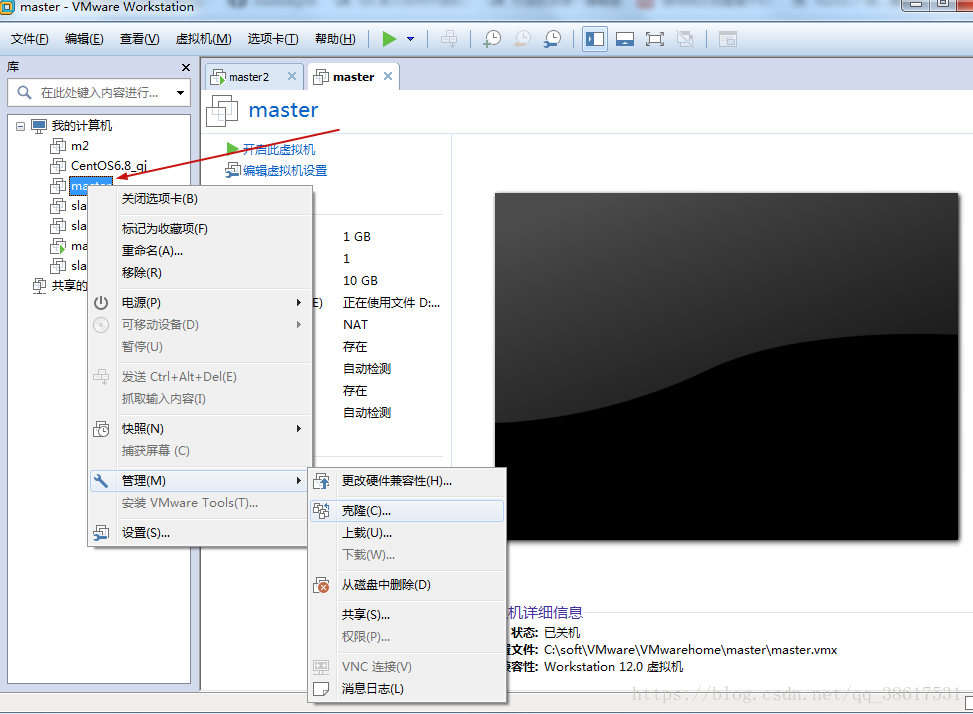Click the Workstation 12.0 虚拟机 compatibility text
Screen dimensions: 973x714
click(x=614, y=667)
